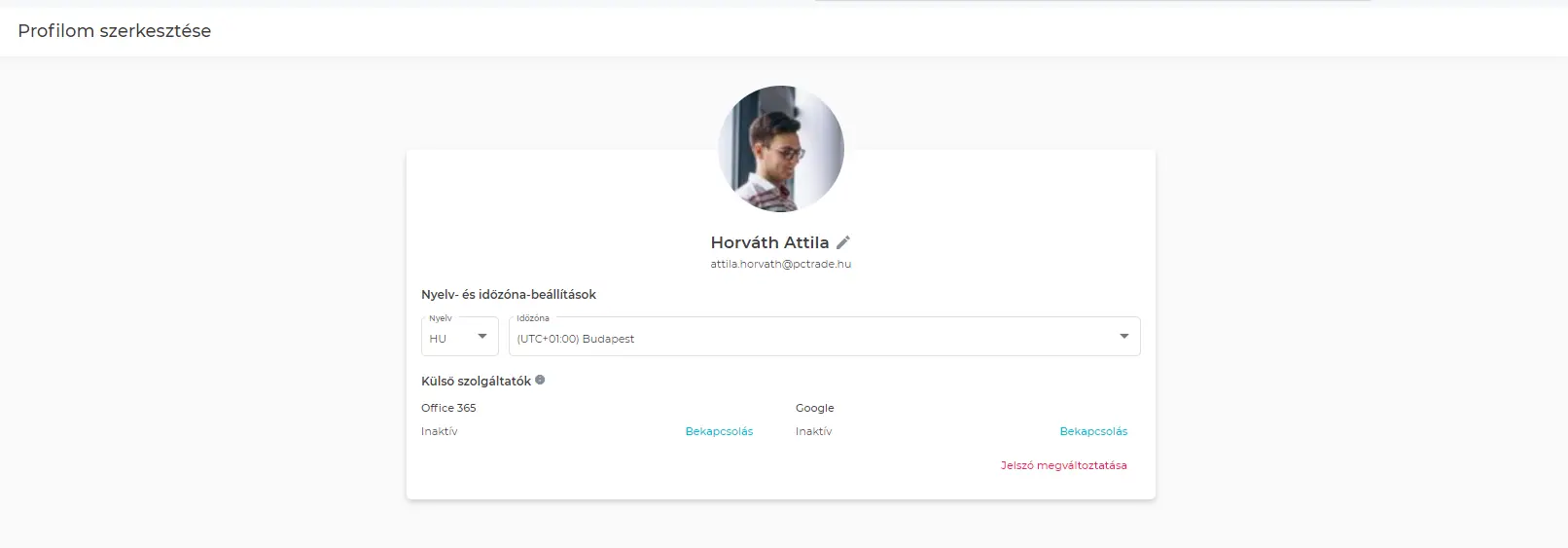Click the Inaktív status under Google
Viewport: 1568px width, 548px height.
(x=813, y=431)
